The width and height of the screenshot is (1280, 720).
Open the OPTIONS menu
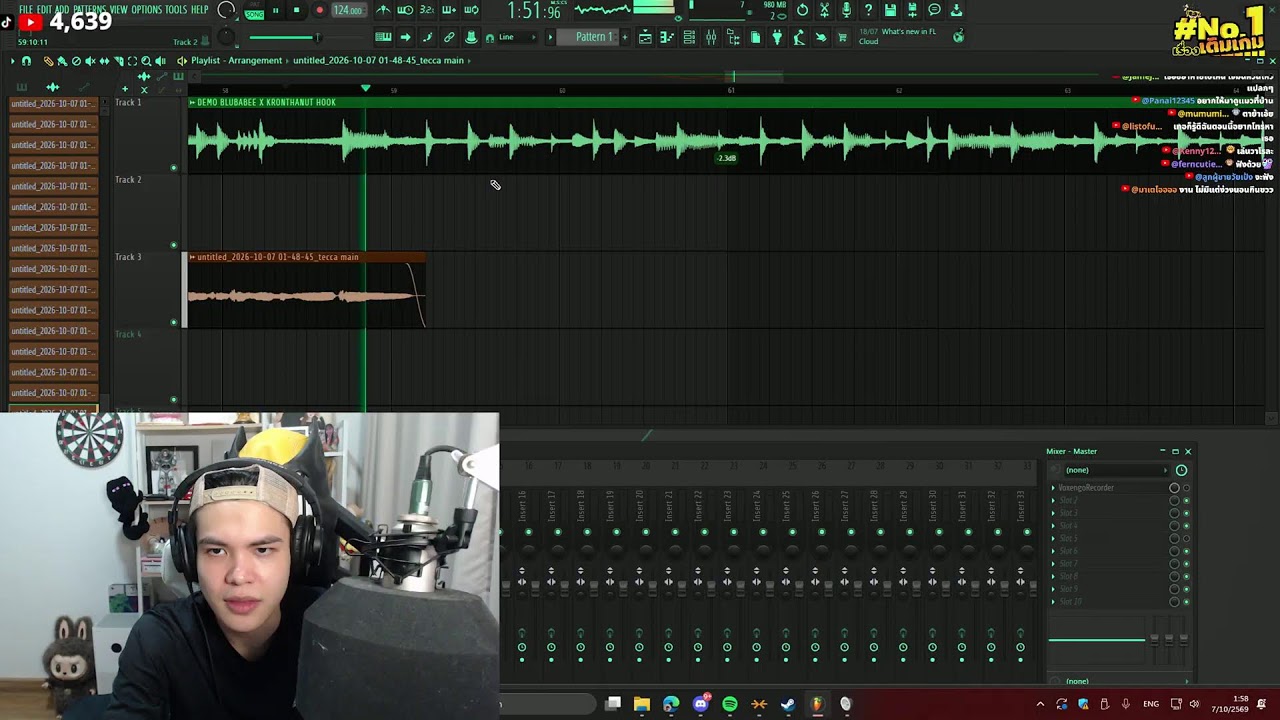tap(146, 10)
